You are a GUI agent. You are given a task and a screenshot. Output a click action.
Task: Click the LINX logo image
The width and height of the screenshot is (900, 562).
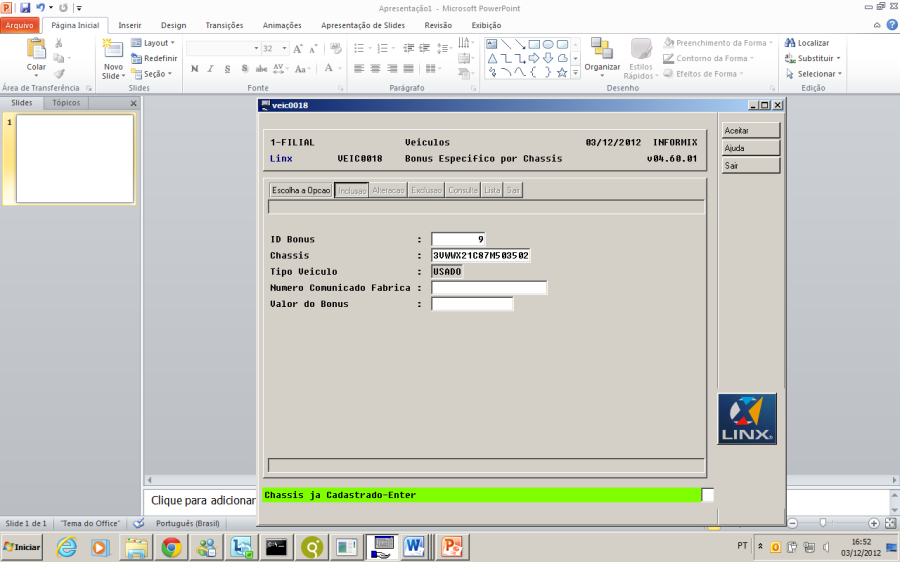[x=747, y=419]
